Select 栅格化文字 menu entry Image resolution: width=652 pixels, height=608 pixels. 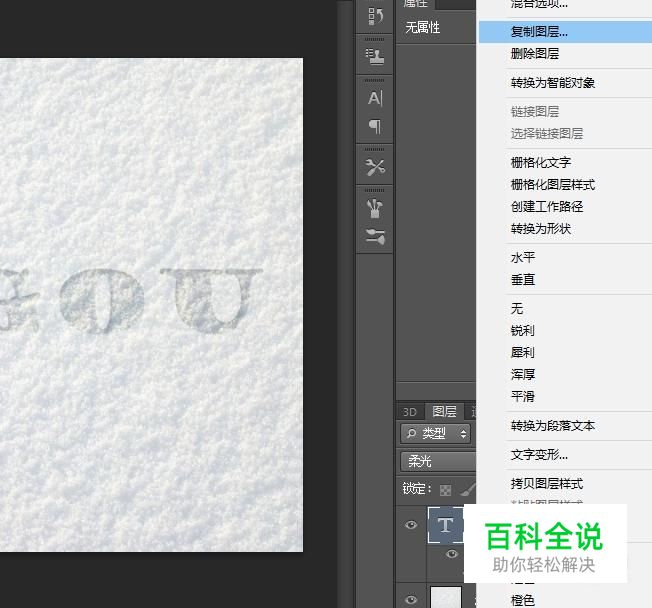[541, 163]
